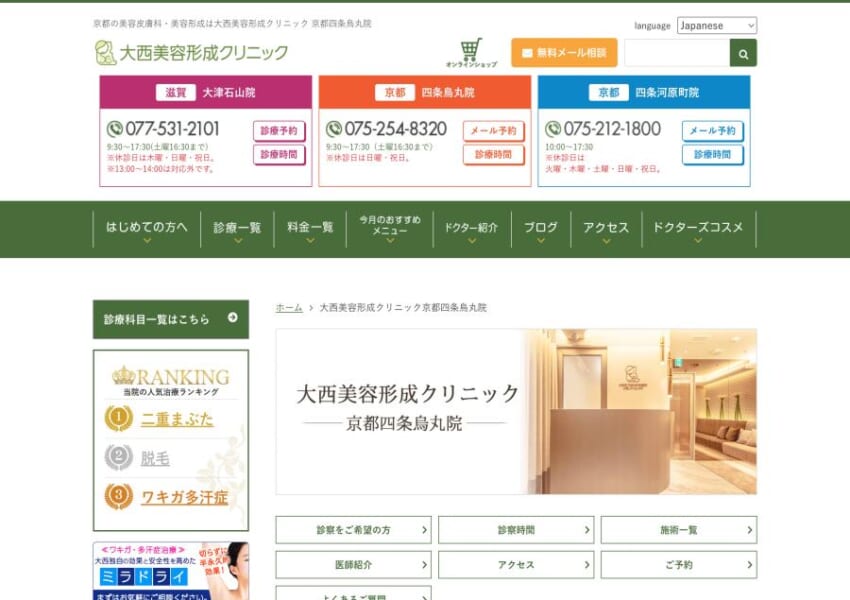Open 今月のおすすめメニュー menu
Screen dimensions: 850x600
pyautogui.click(x=390, y=229)
